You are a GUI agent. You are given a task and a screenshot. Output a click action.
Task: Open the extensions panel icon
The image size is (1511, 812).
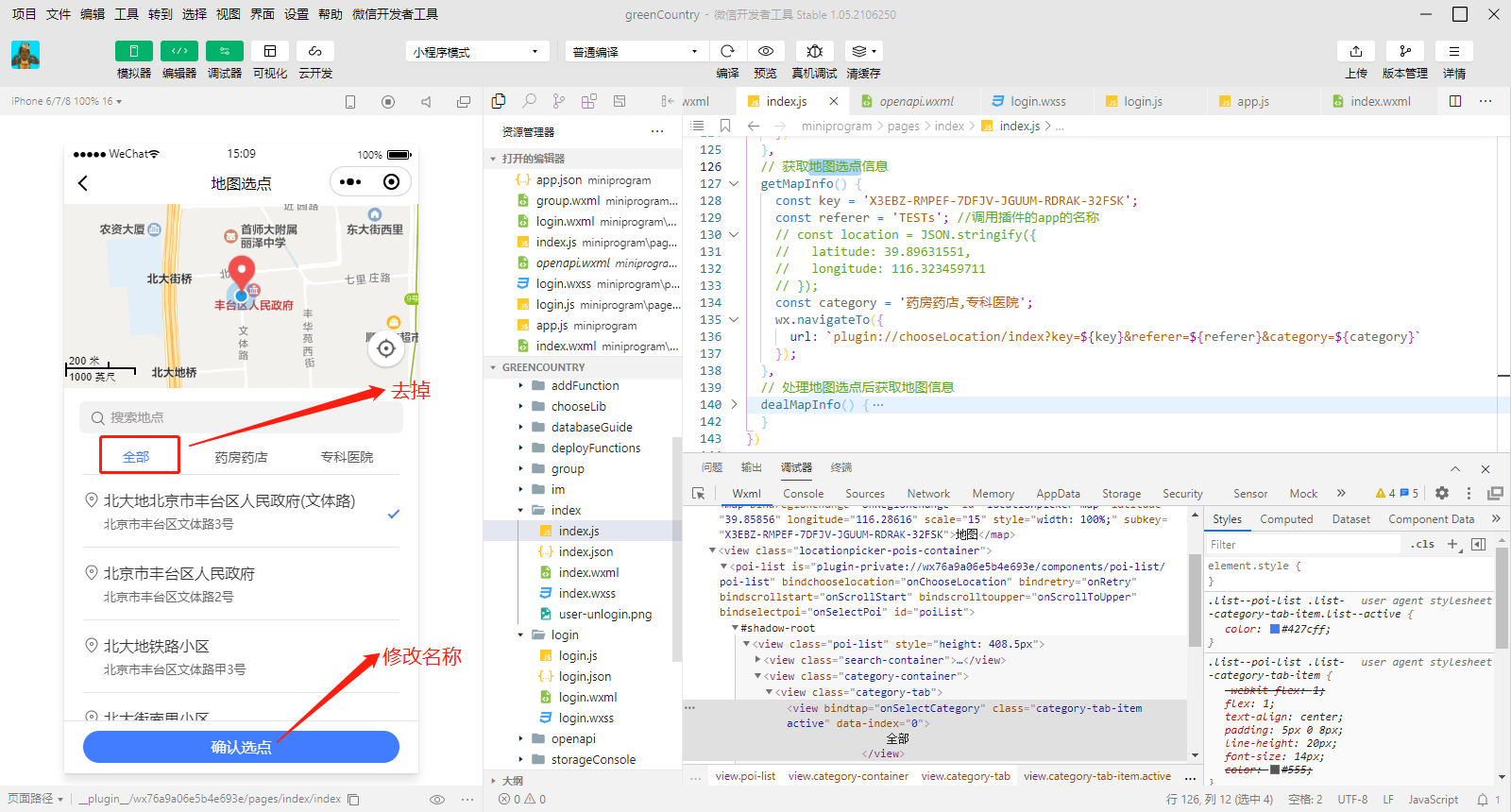[589, 101]
